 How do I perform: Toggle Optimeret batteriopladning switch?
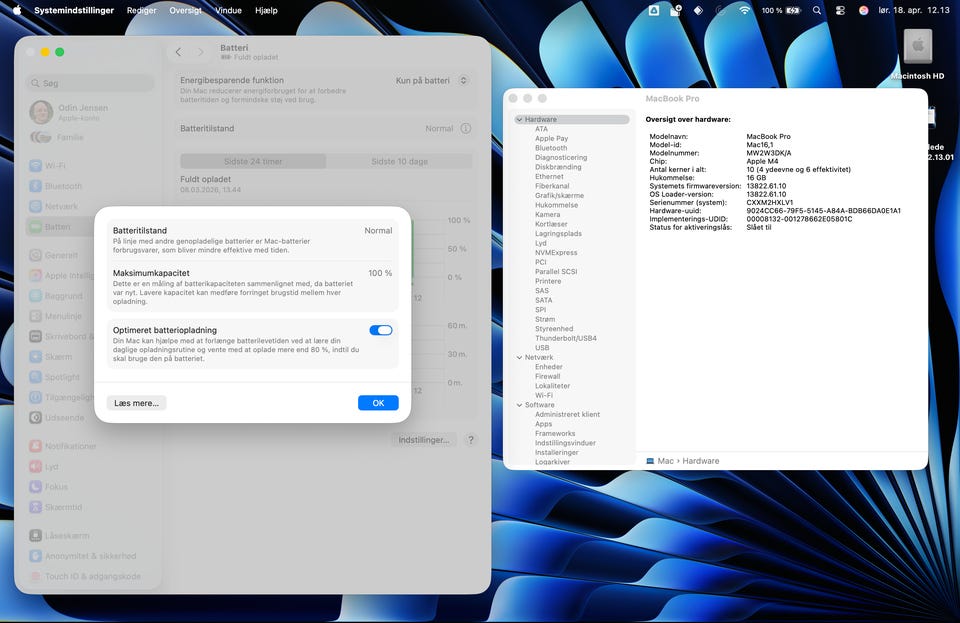pos(380,330)
